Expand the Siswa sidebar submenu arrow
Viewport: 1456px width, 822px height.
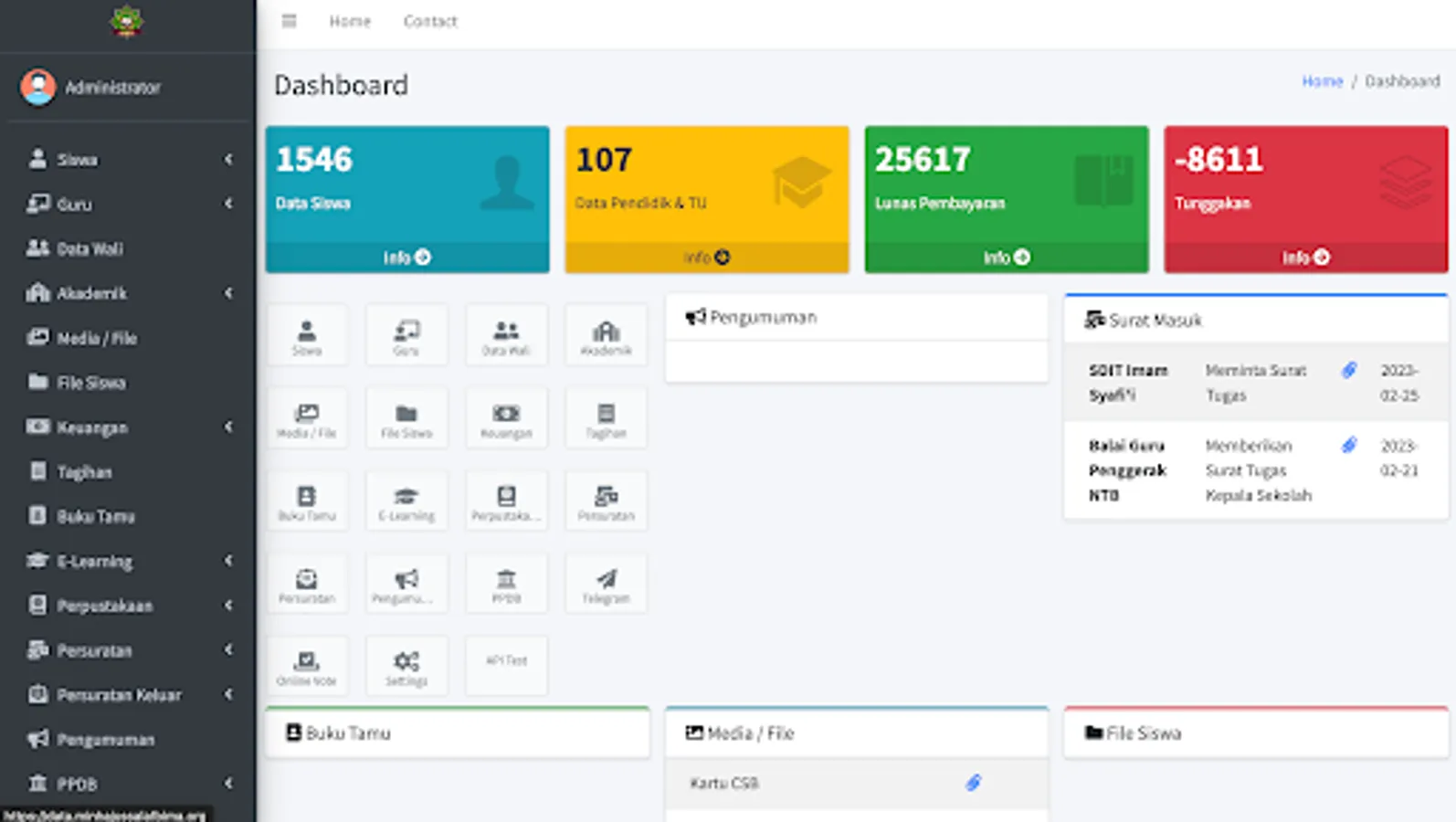[228, 159]
